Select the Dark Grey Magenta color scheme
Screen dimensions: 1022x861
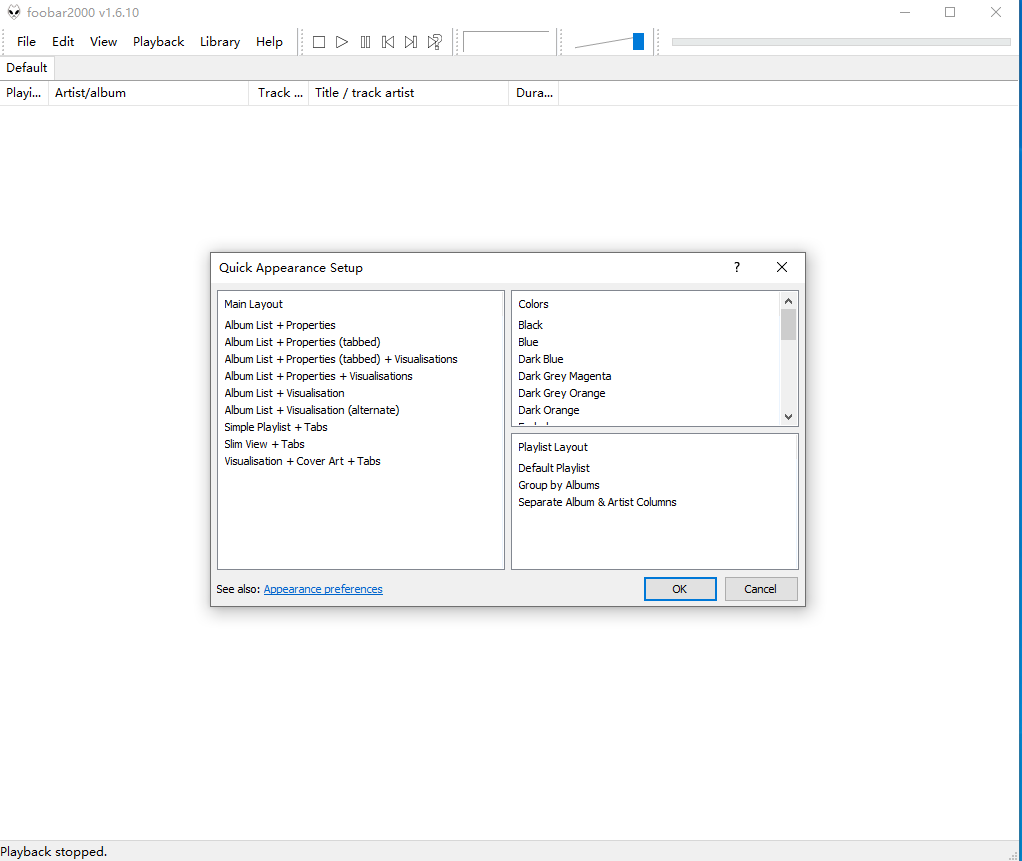pyautogui.click(x=564, y=376)
